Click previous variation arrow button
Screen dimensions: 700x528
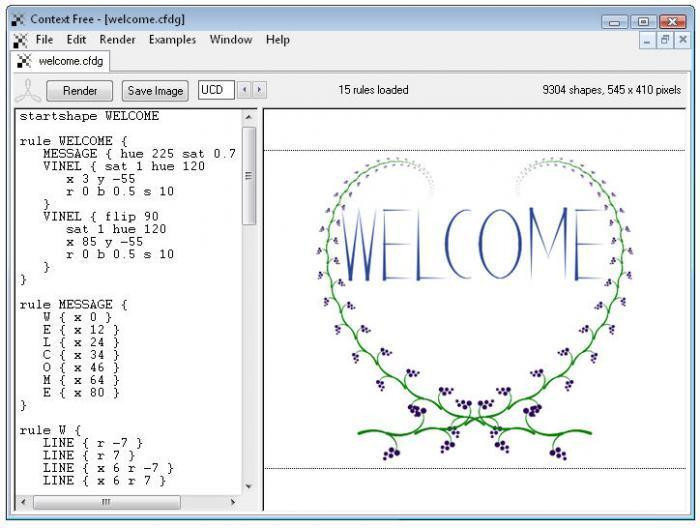click(244, 90)
